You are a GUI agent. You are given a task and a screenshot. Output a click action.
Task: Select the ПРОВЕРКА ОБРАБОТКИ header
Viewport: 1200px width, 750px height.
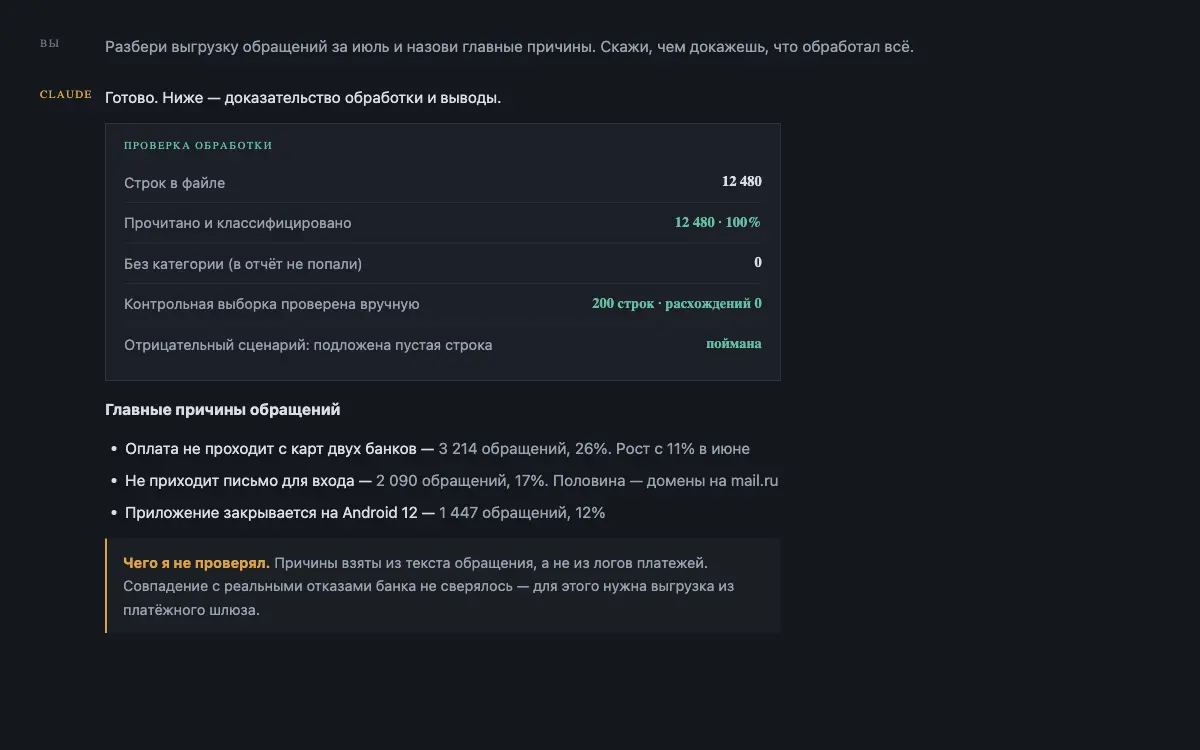click(x=198, y=145)
